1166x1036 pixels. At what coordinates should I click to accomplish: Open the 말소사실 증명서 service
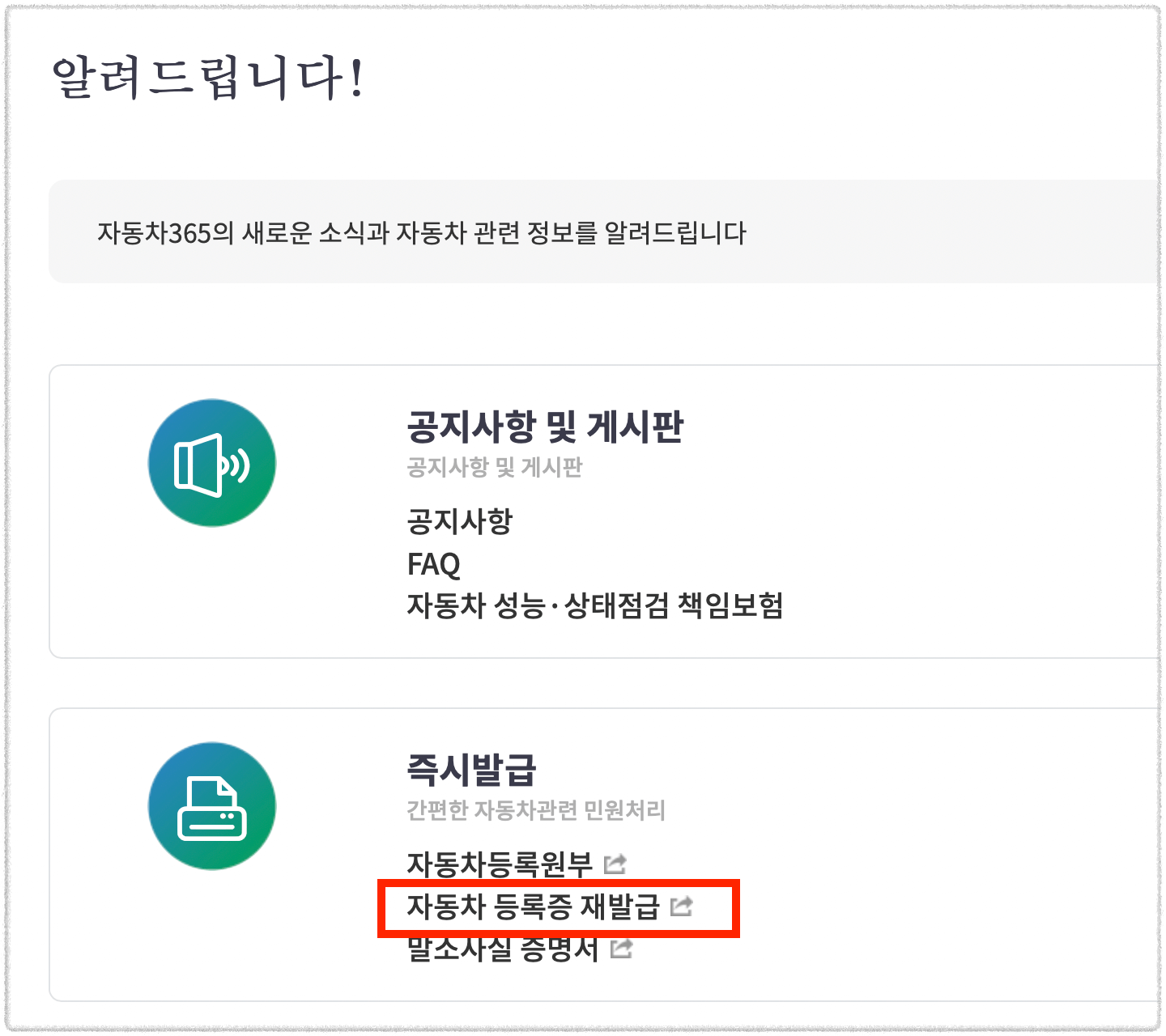click(x=502, y=950)
